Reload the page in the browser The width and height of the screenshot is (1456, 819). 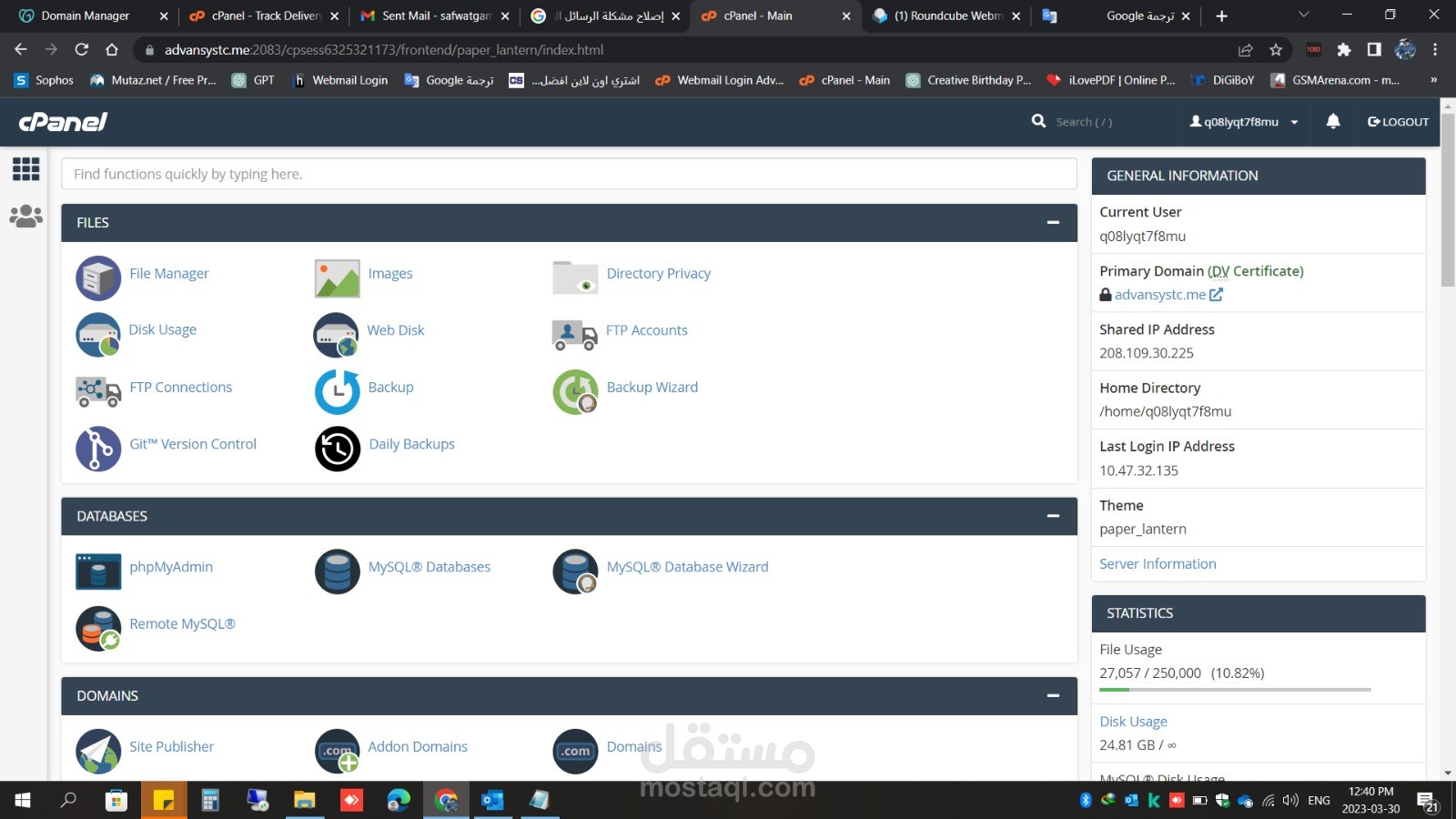pos(82,50)
